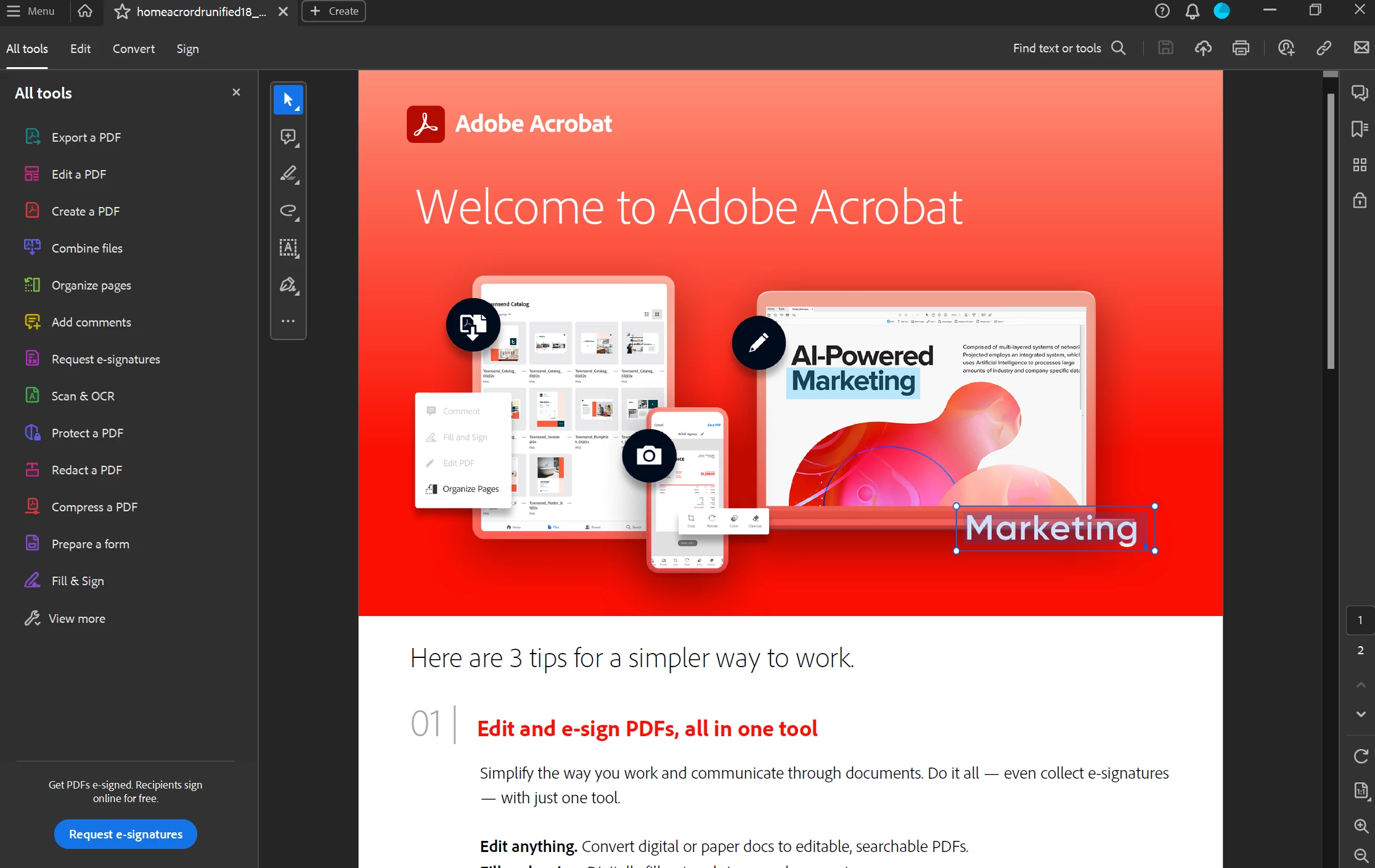Expand View more tools list

(x=76, y=619)
